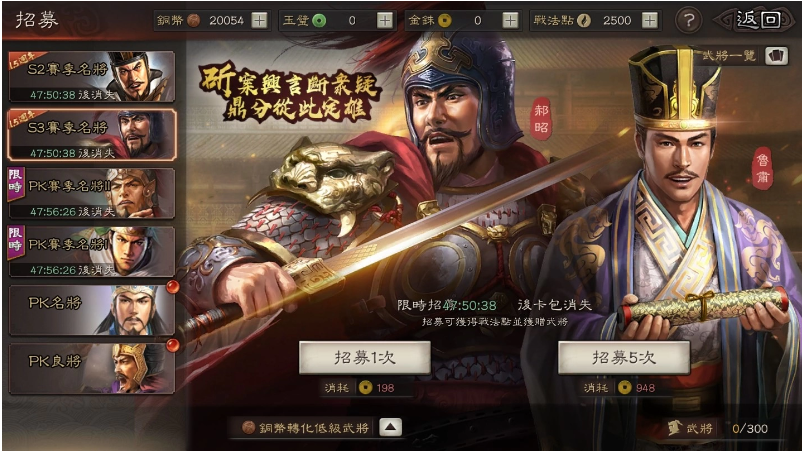Select the PK名將 card pack
This screenshot has width=803, height=451.
tap(92, 310)
